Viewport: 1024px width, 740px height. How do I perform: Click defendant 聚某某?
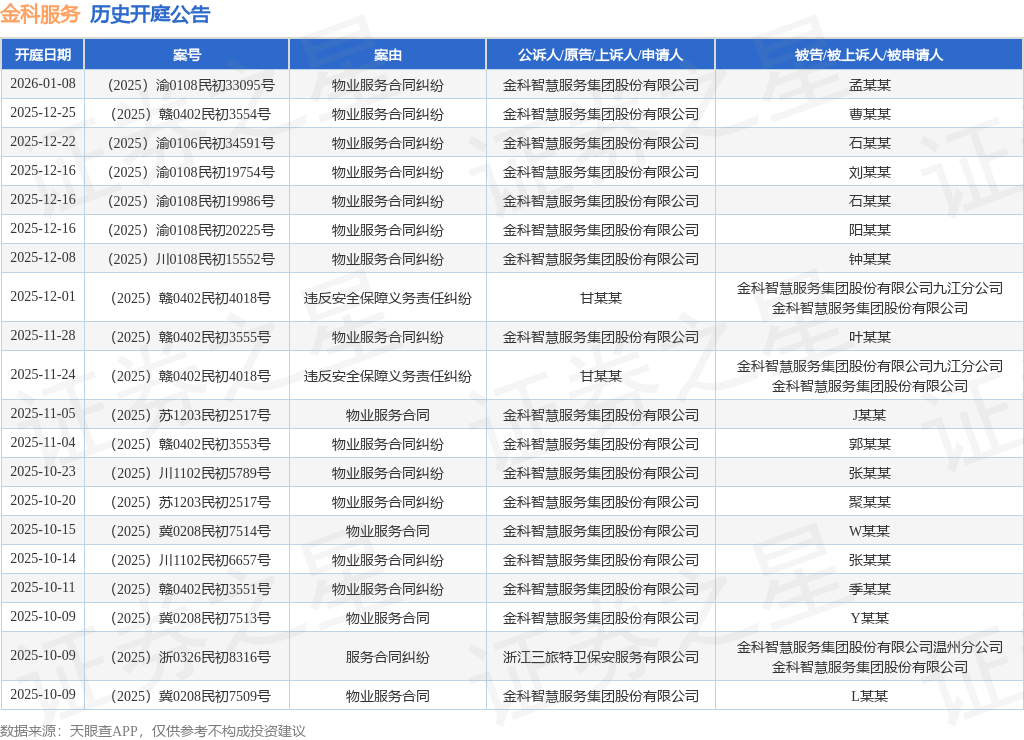pos(869,502)
